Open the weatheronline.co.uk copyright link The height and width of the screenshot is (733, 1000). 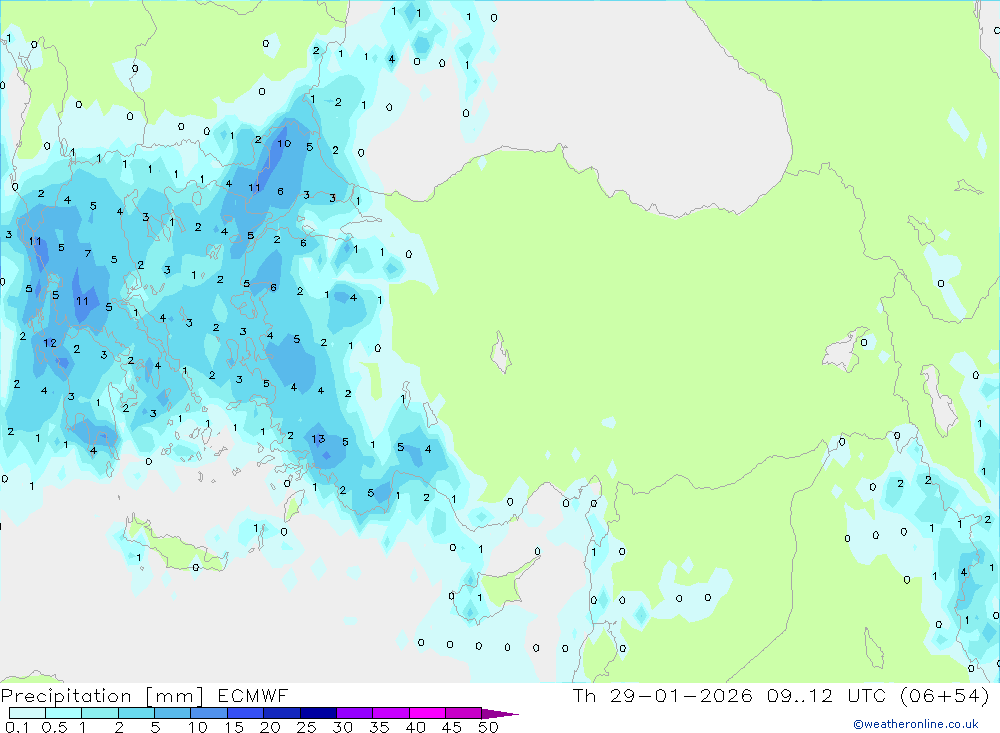(x=916, y=724)
